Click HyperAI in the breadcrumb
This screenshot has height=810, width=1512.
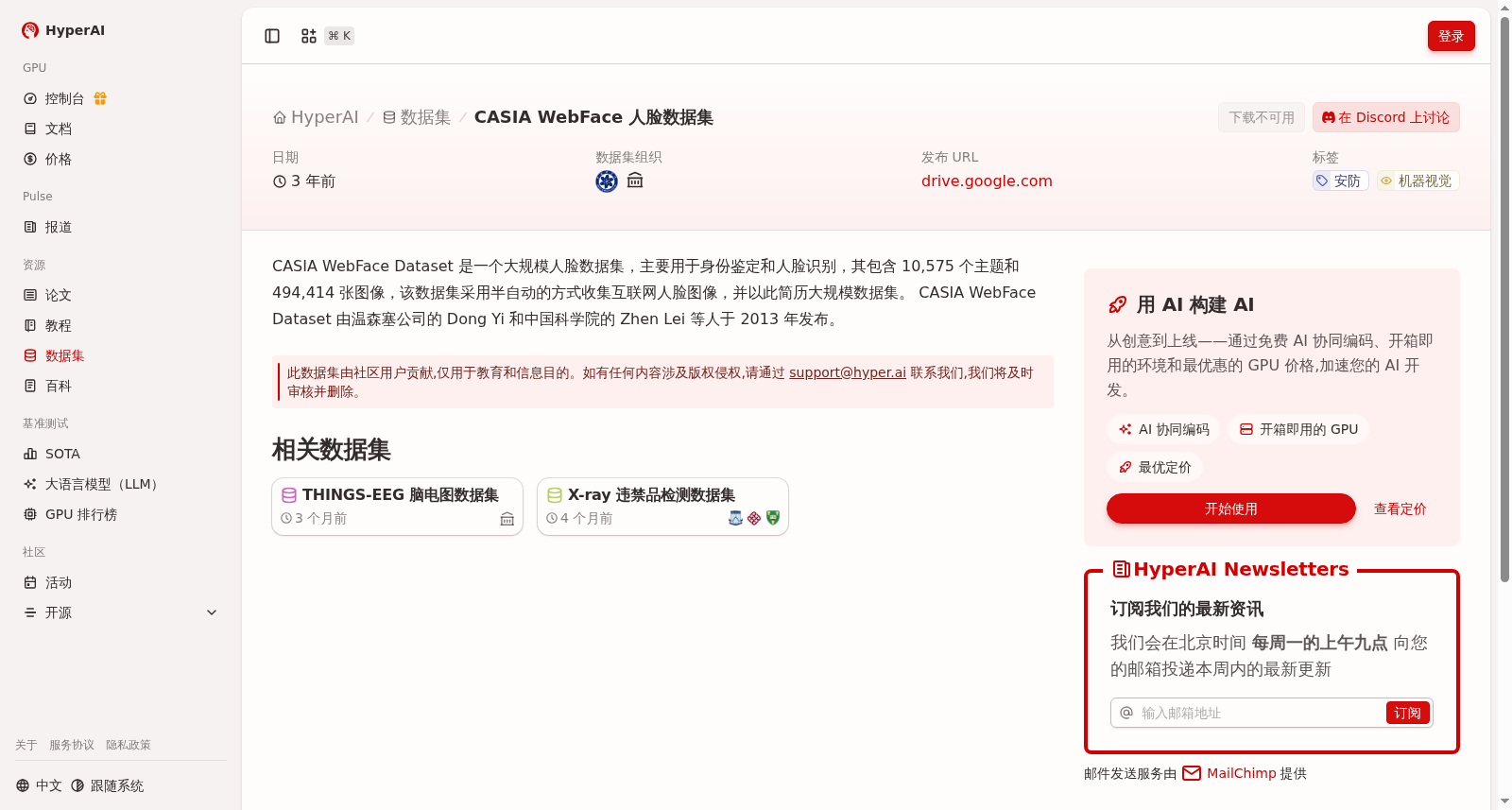click(324, 117)
